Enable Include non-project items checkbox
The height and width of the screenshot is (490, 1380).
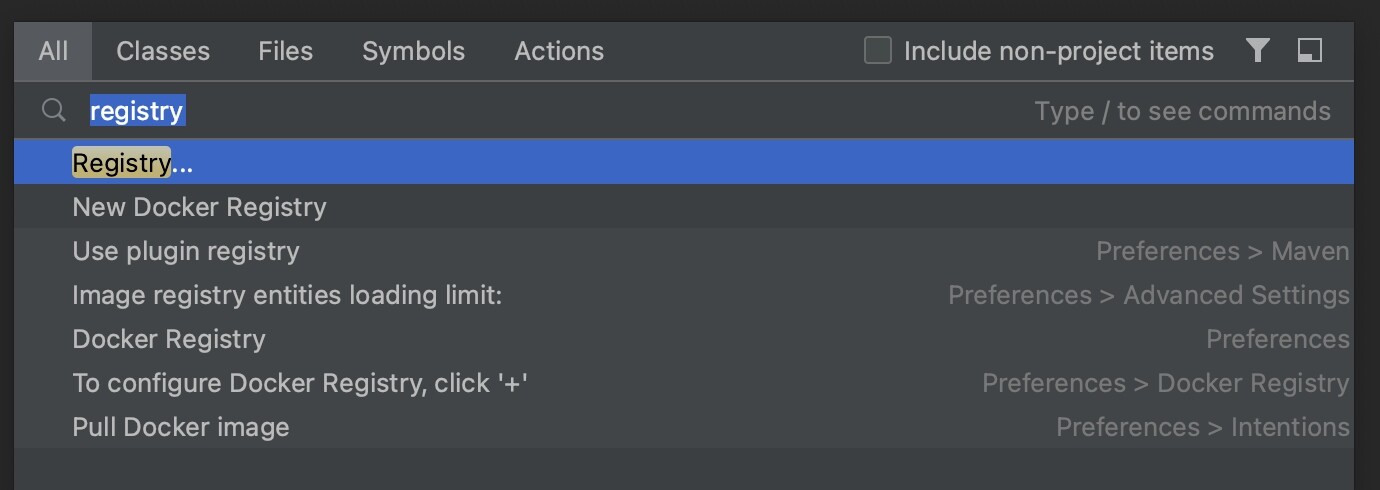click(878, 51)
